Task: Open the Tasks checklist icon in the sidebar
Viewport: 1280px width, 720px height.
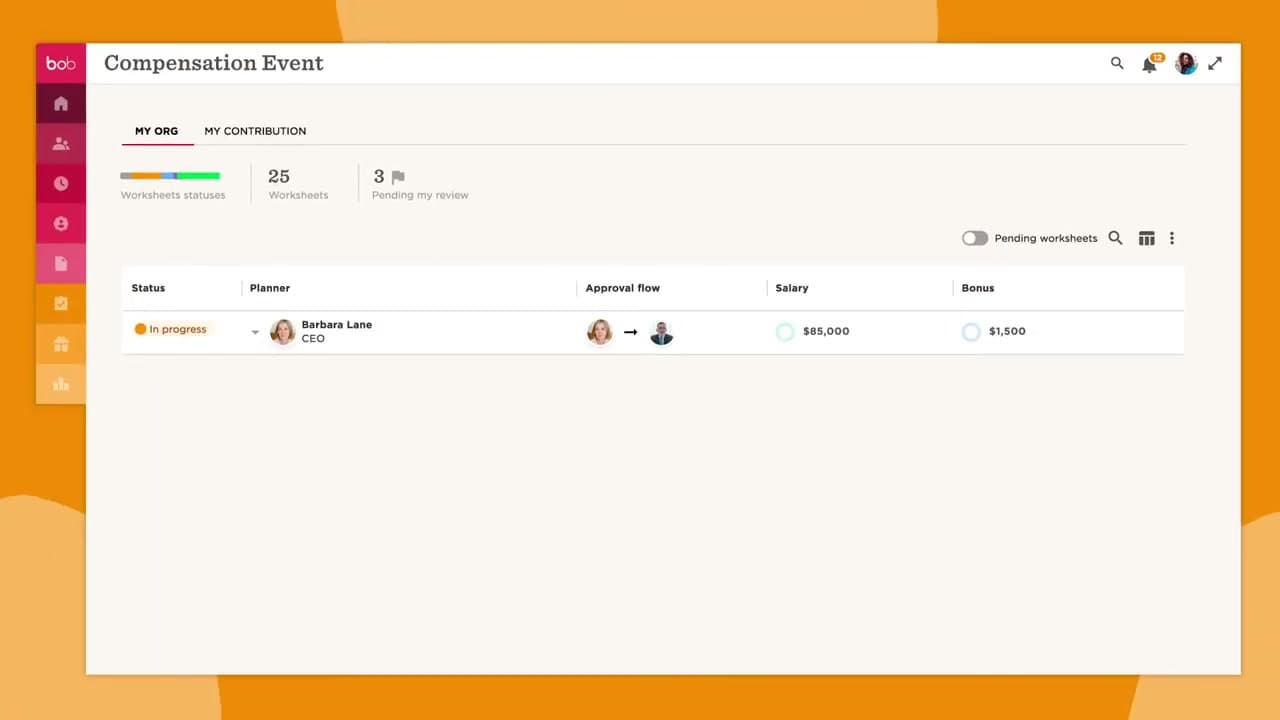Action: pos(61,304)
